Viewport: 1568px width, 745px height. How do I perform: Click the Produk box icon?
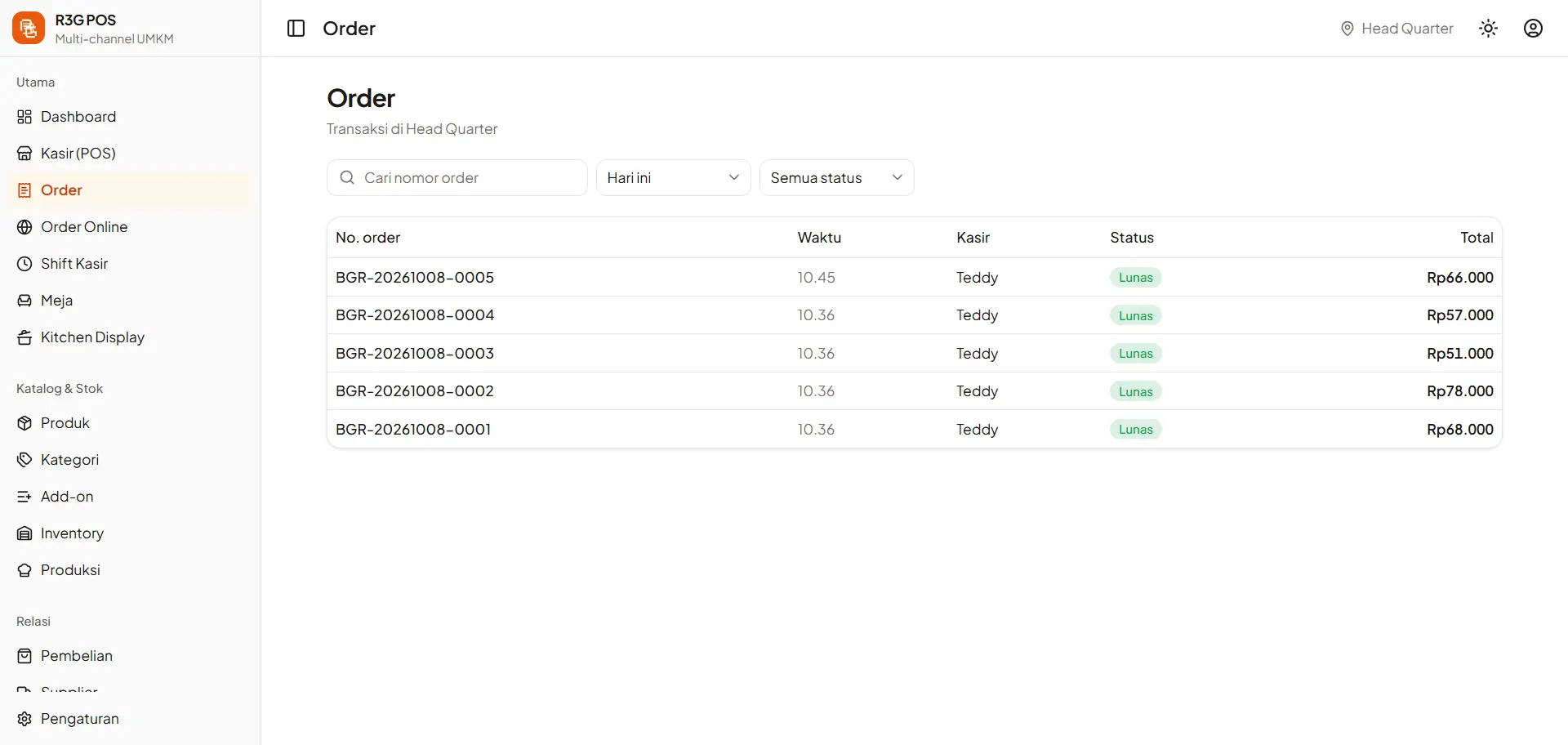[24, 423]
